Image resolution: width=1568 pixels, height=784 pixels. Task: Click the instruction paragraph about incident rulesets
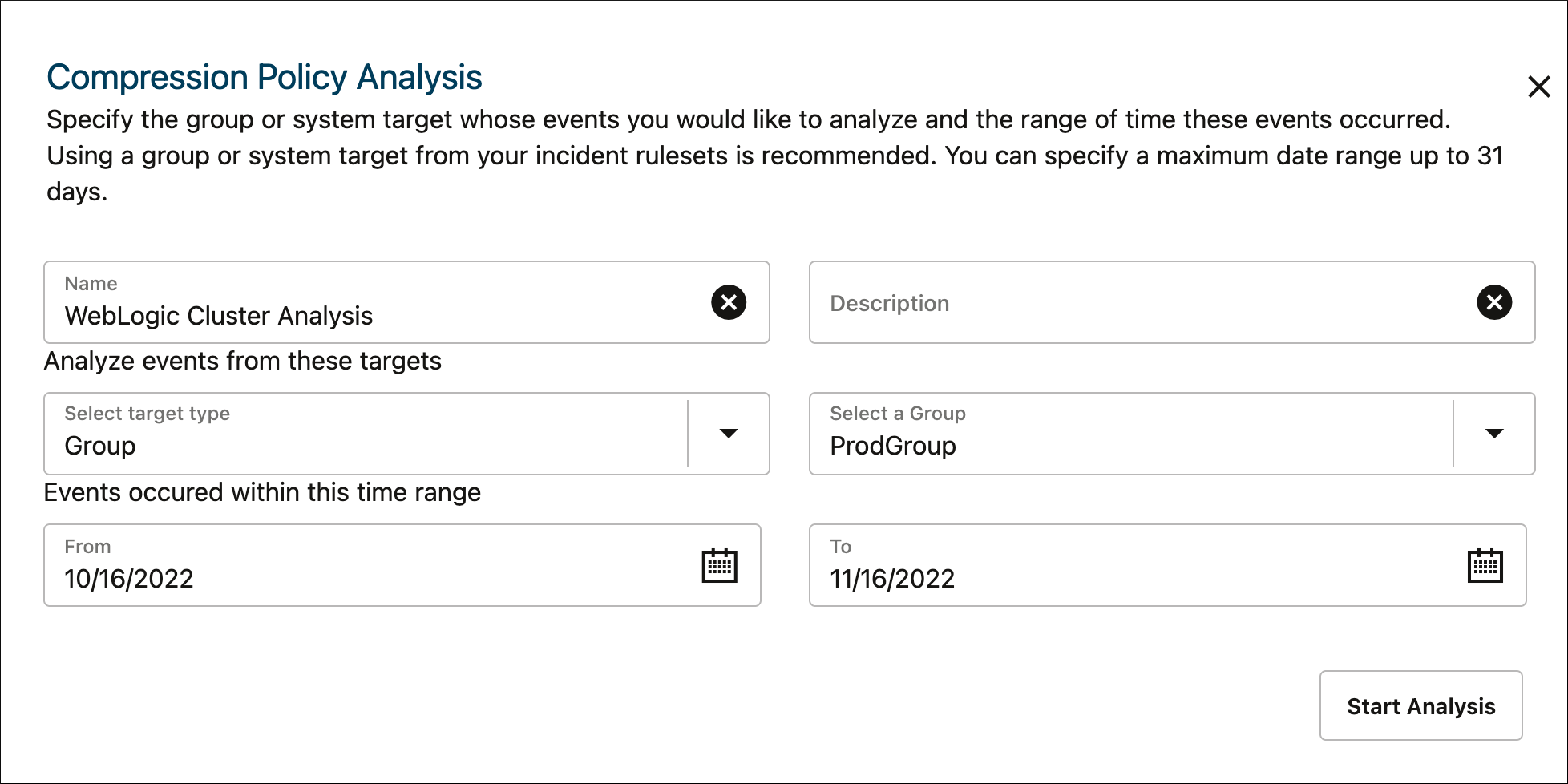[774, 156]
